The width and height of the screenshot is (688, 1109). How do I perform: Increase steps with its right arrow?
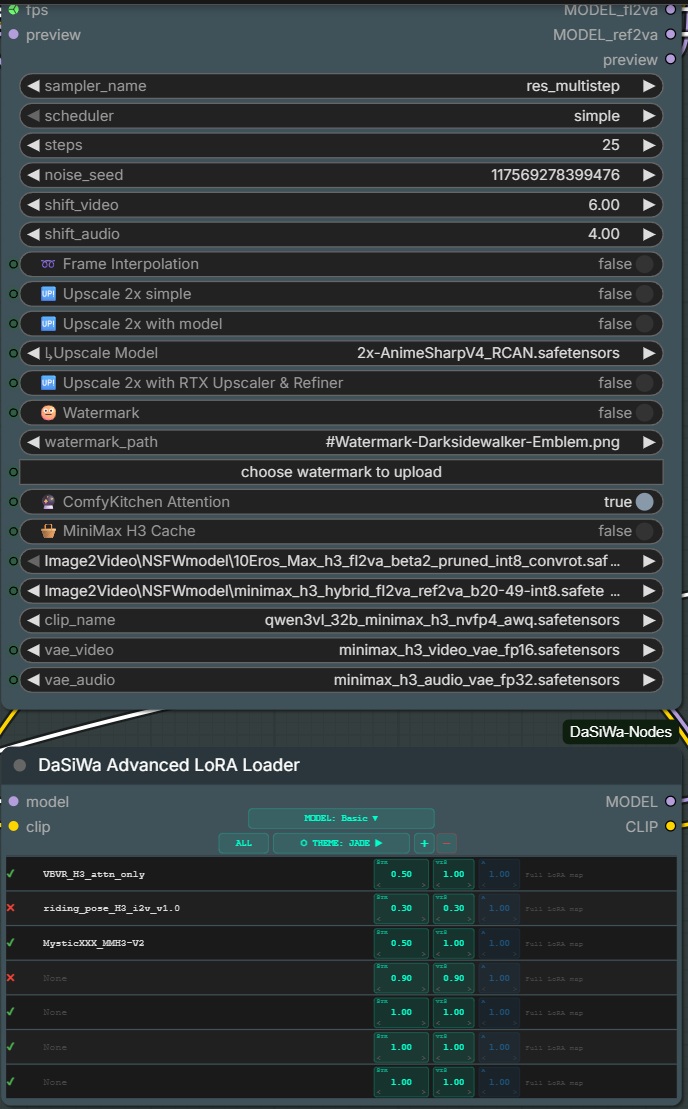648,145
